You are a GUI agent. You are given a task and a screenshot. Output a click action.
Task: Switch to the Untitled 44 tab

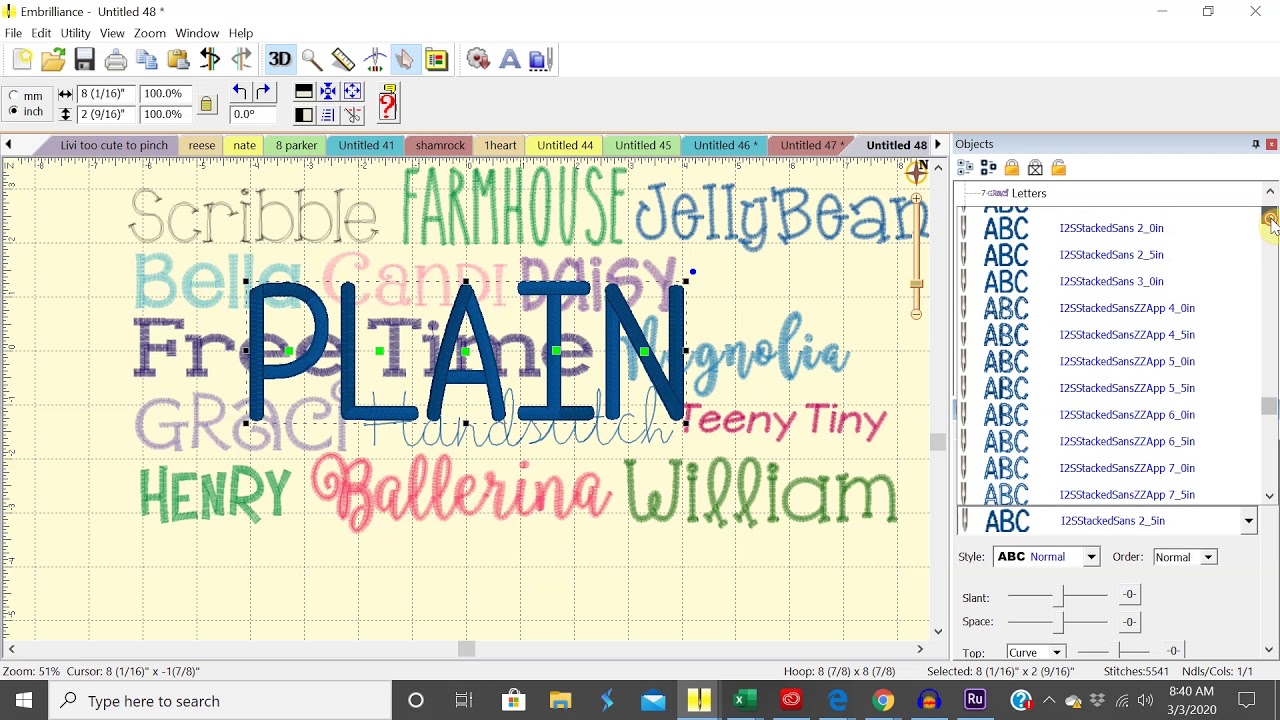click(565, 145)
